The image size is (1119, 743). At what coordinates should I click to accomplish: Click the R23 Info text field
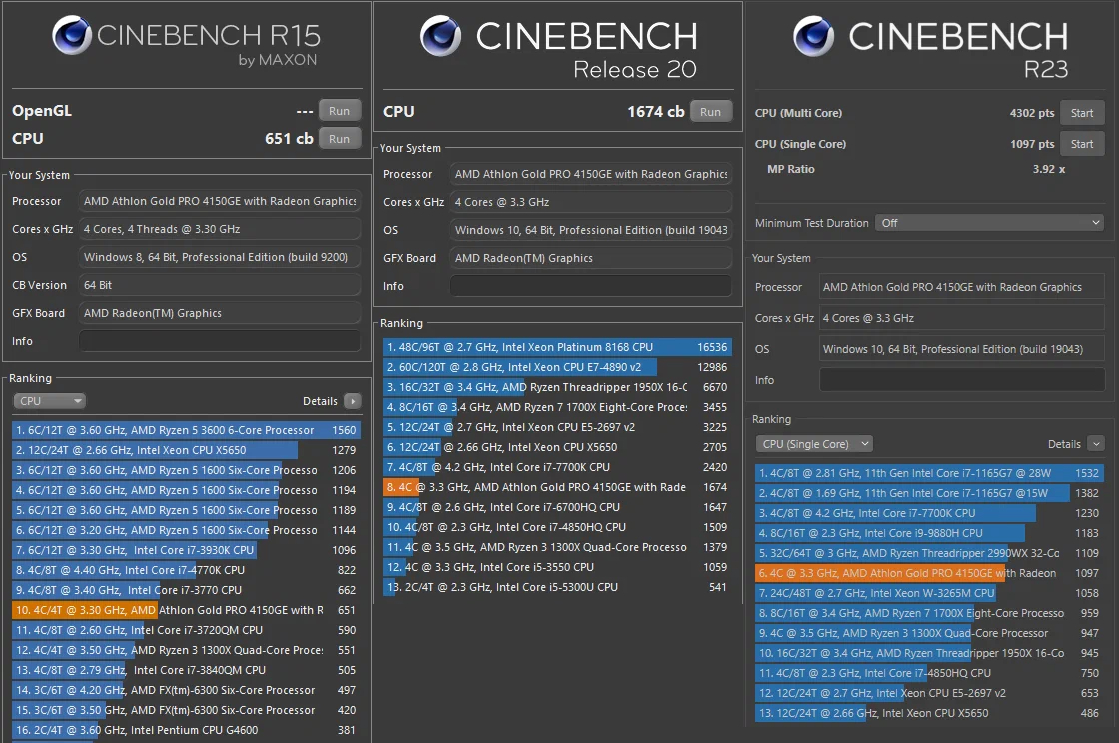(x=961, y=380)
